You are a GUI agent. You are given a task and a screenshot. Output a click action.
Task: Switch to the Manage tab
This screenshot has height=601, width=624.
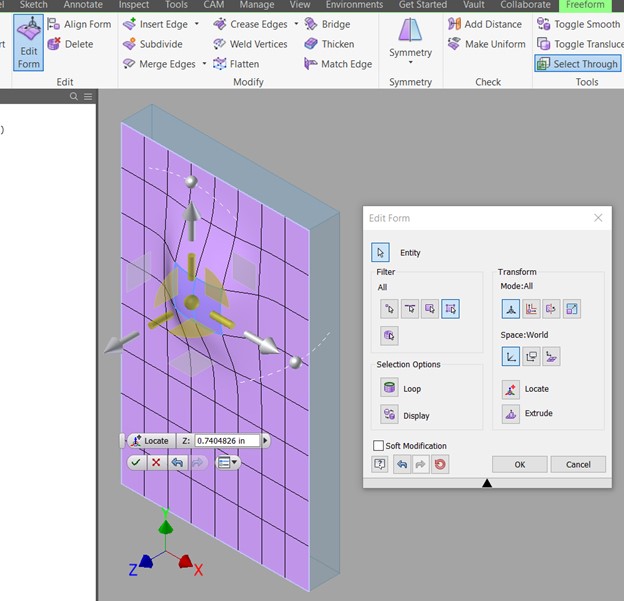[257, 5]
